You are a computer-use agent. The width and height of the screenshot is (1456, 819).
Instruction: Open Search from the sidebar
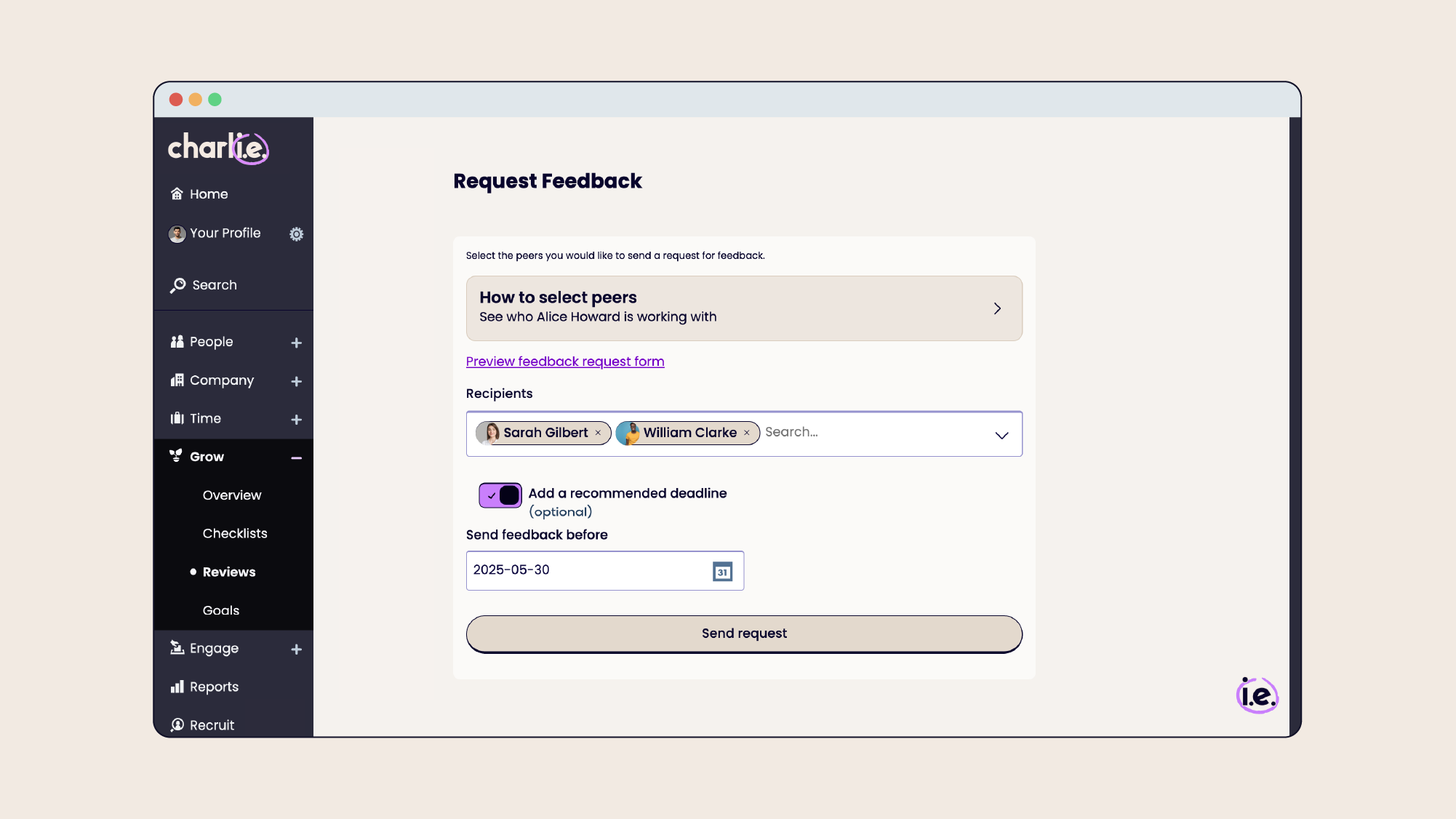214,285
